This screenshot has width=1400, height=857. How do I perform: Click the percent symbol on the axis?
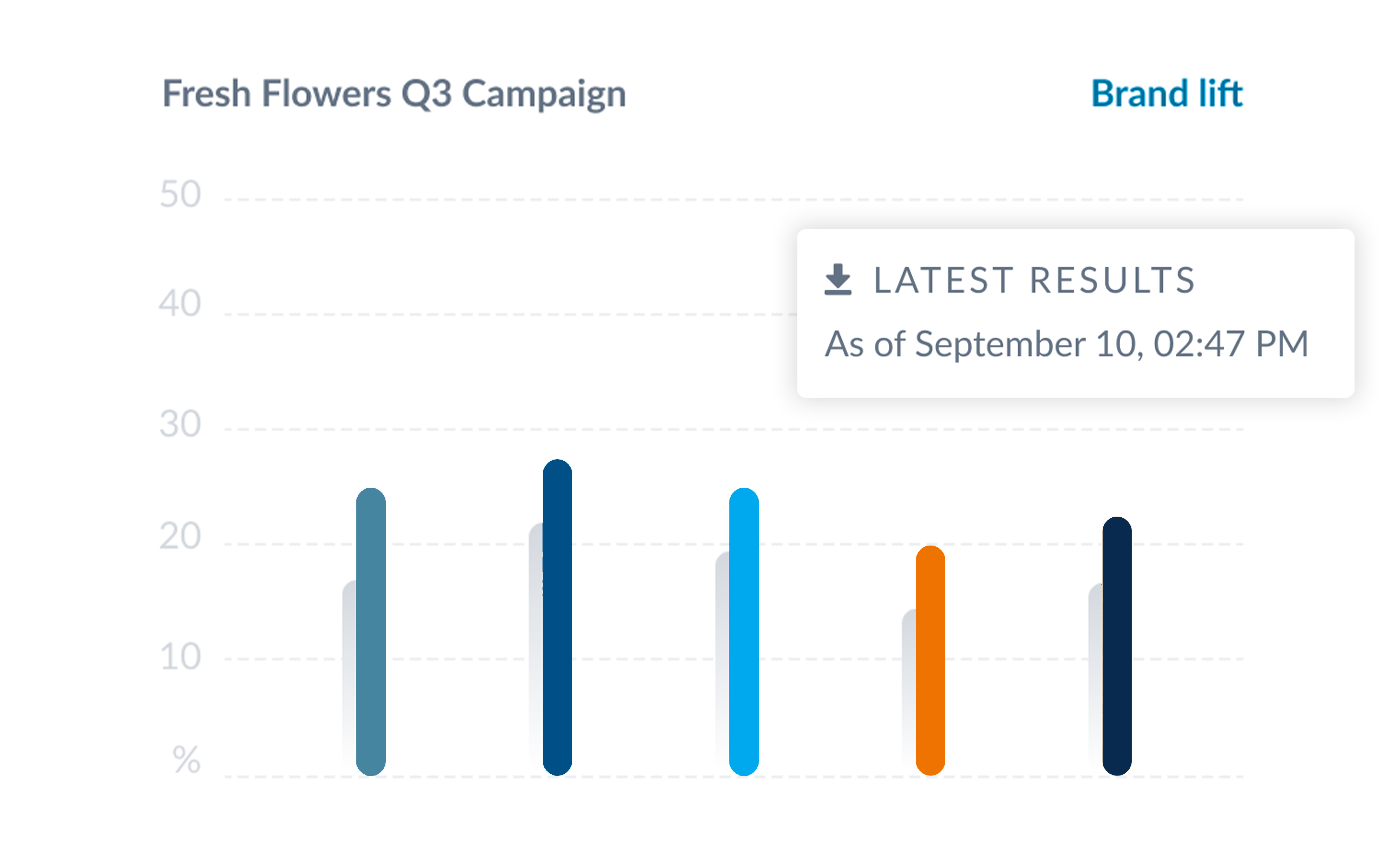tap(186, 760)
